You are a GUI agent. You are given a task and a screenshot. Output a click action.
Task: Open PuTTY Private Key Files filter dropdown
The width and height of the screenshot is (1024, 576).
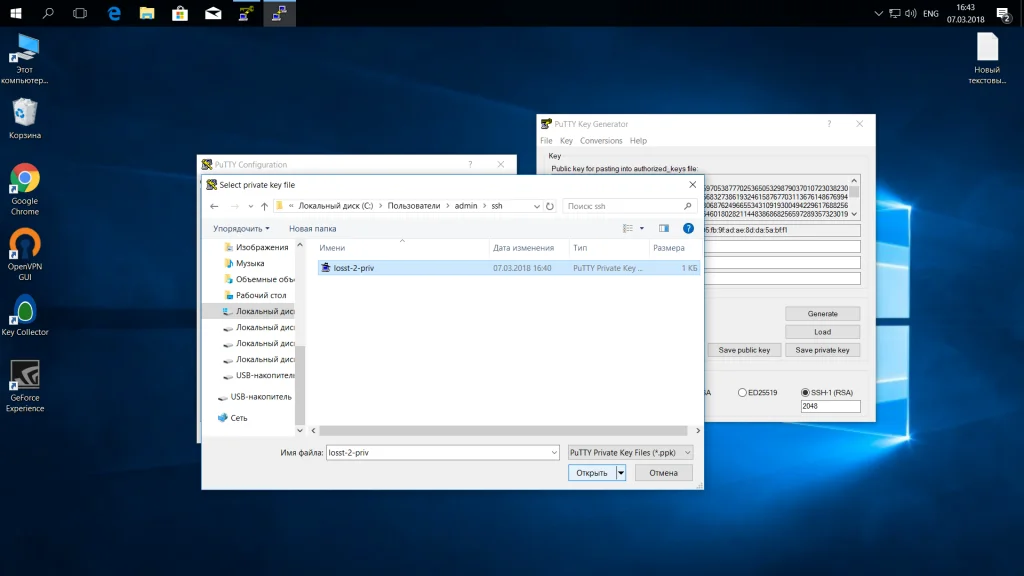click(630, 452)
